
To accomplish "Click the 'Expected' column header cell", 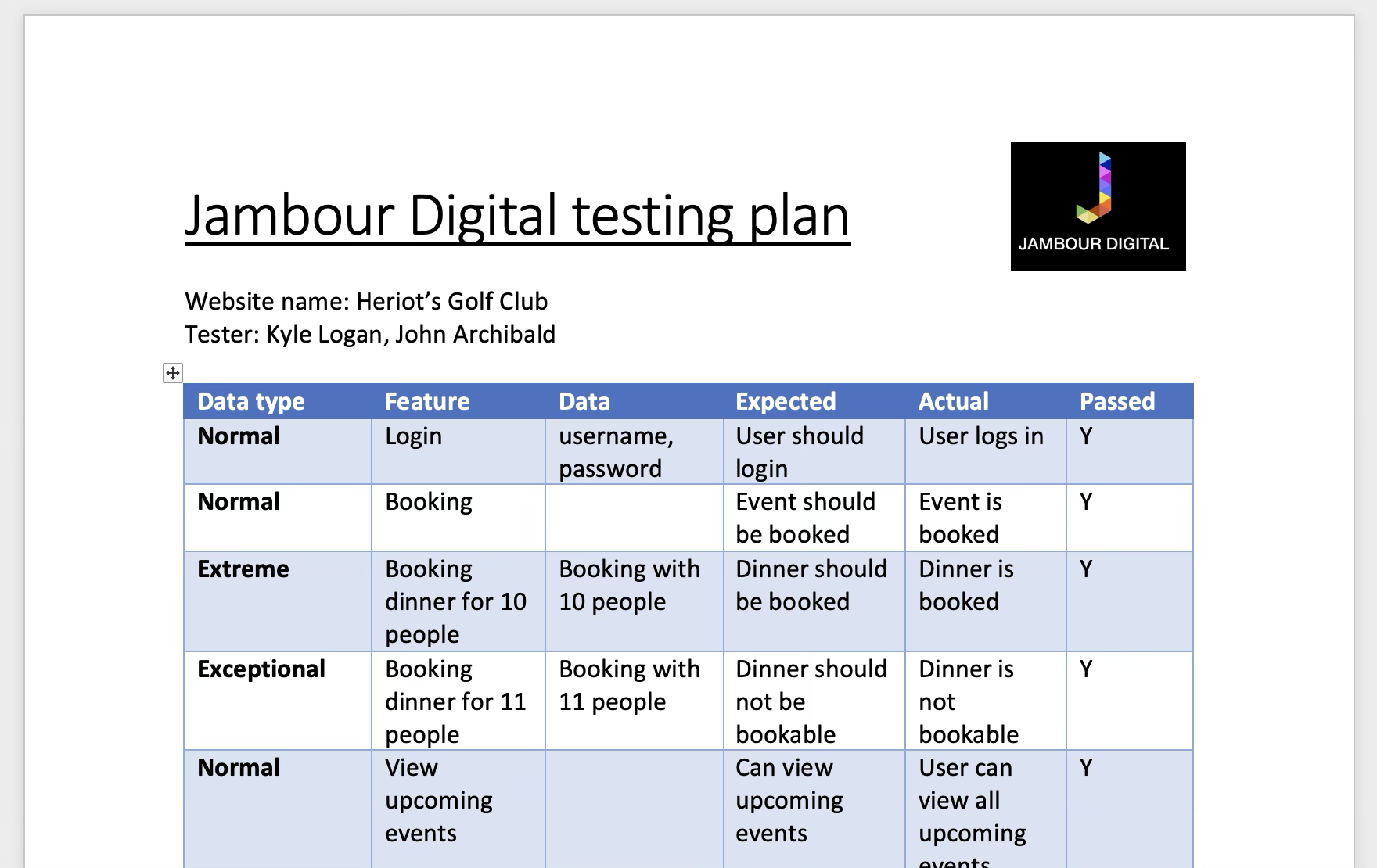I will pyautogui.click(x=786, y=401).
